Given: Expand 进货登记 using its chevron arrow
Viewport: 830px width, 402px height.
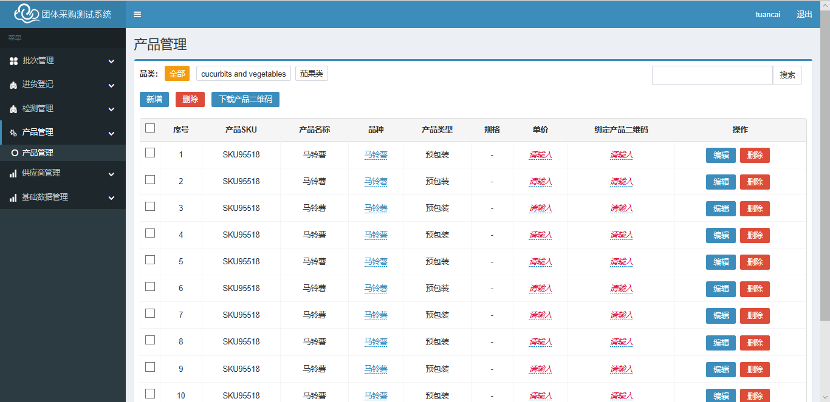Looking at the screenshot, I should [111, 85].
